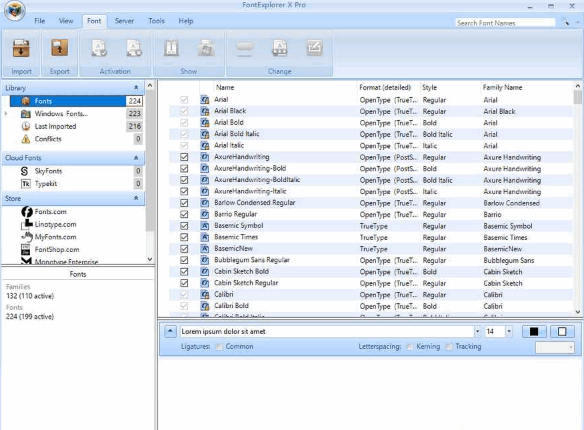Open the Tools menu
The height and width of the screenshot is (430, 584).
156,21
